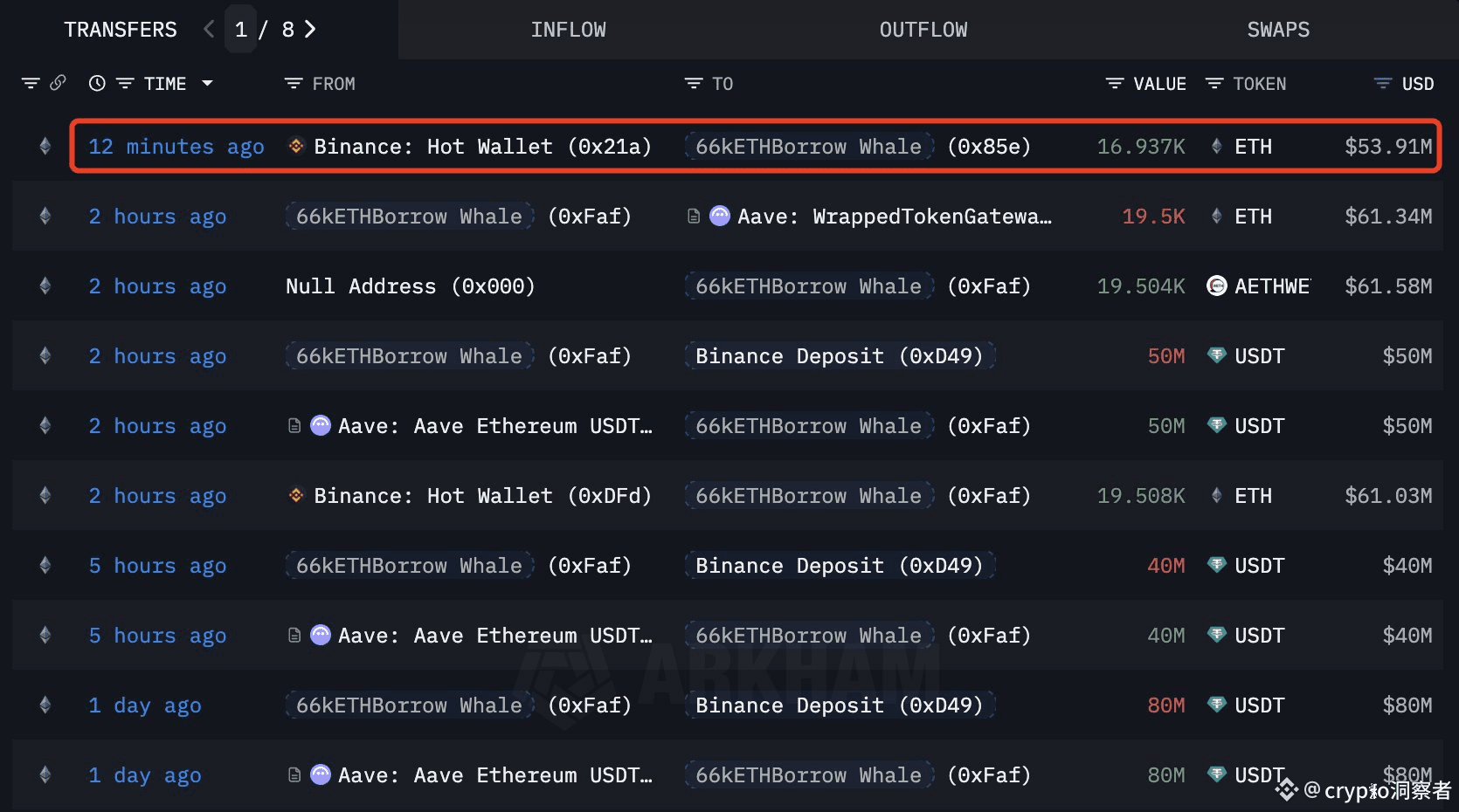Click the Aave icon beside WrappedTokenGateway
The width and height of the screenshot is (1459, 812).
pyautogui.click(x=720, y=216)
